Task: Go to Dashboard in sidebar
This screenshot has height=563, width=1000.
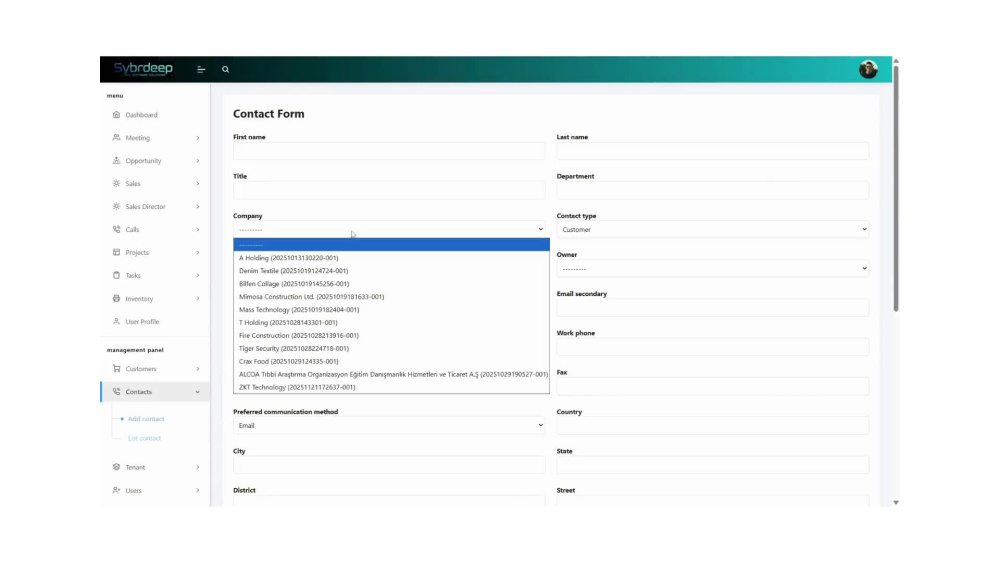Action: point(142,115)
